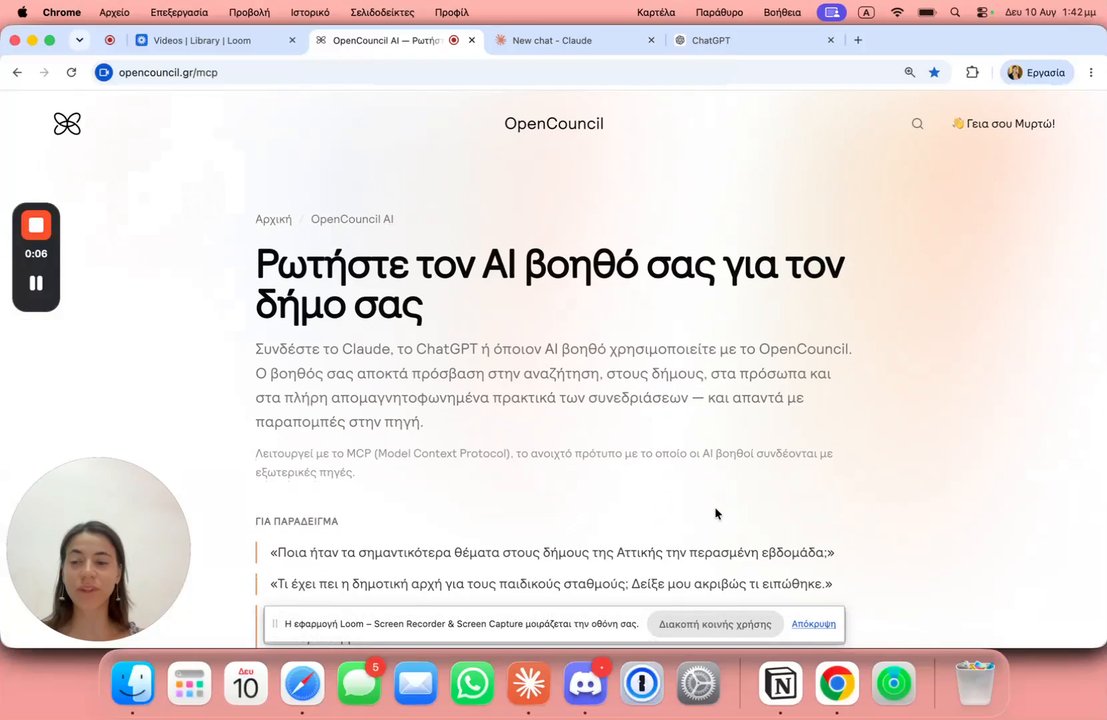
Task: Click the Απόκρυψη link
Action: [x=813, y=624]
